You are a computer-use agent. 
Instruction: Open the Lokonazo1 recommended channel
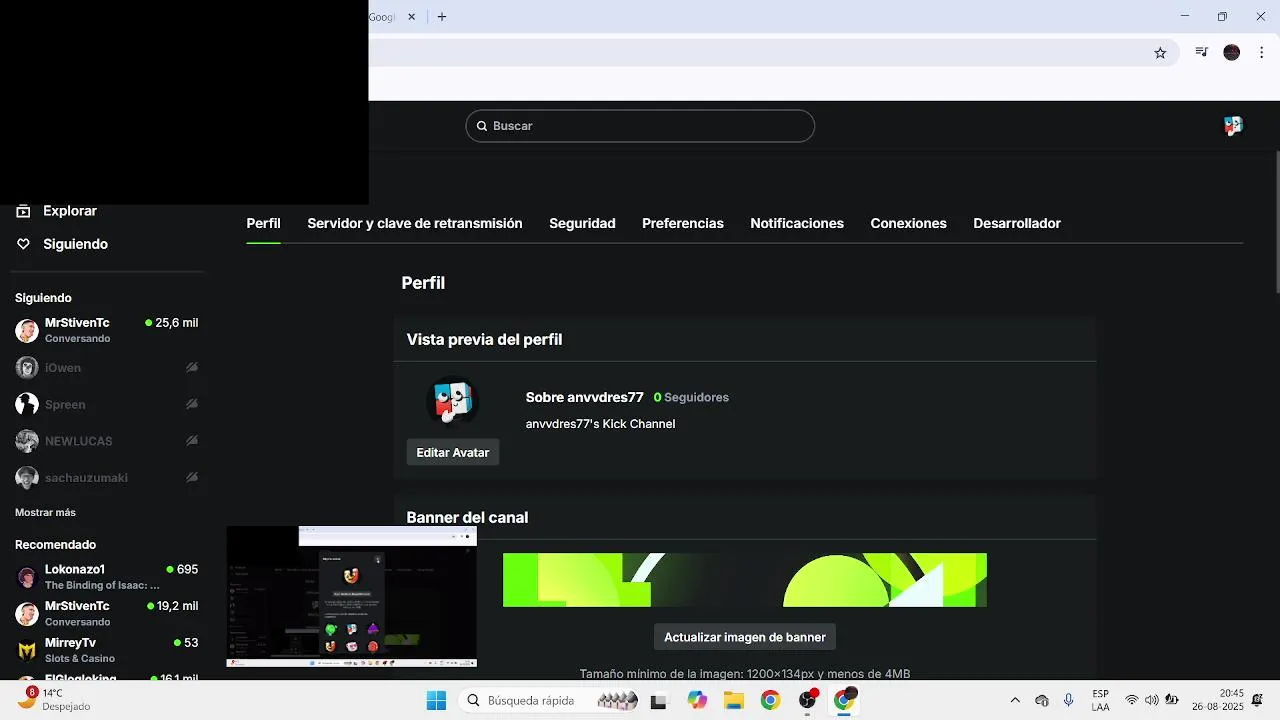[x=107, y=577]
